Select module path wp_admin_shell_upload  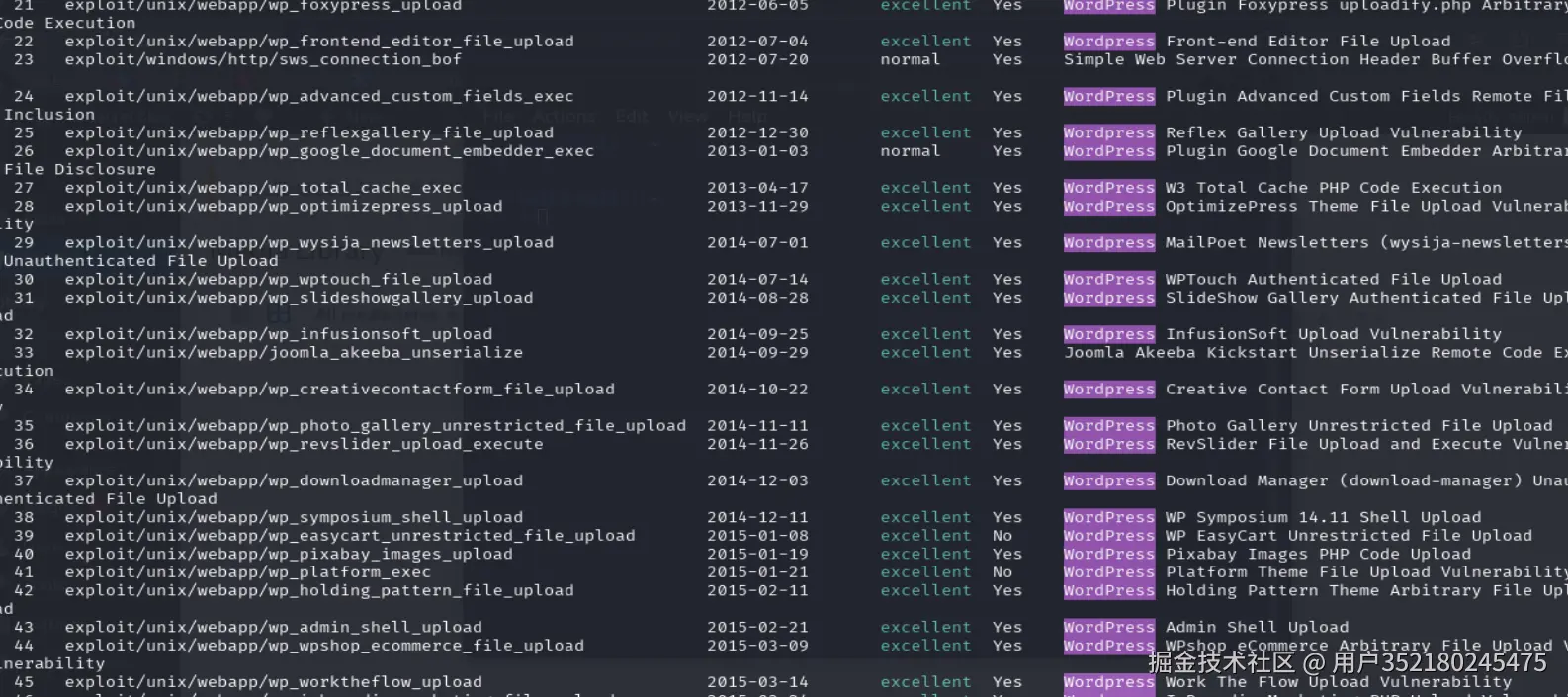[274, 627]
